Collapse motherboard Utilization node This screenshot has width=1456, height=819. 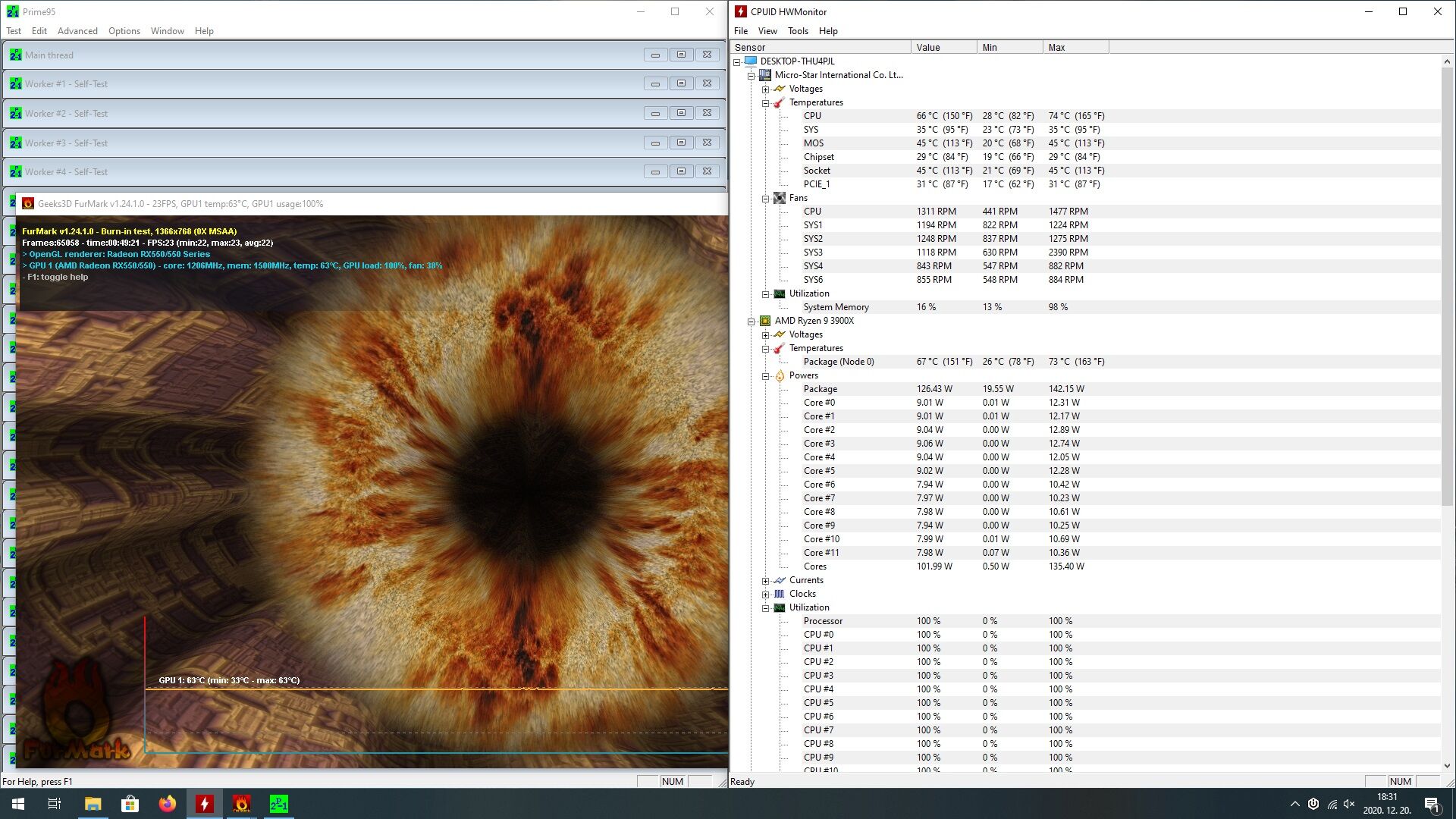[x=765, y=293]
